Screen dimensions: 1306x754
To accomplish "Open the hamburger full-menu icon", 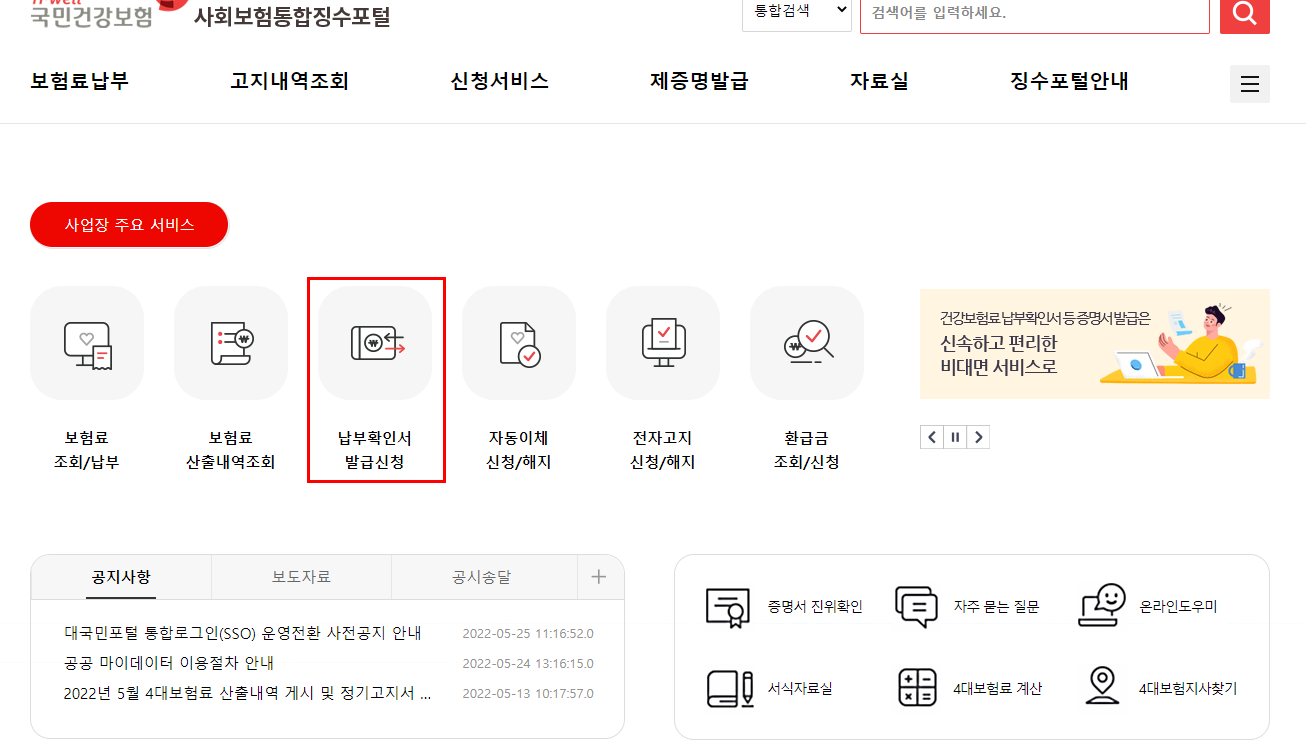I will click(x=1249, y=84).
